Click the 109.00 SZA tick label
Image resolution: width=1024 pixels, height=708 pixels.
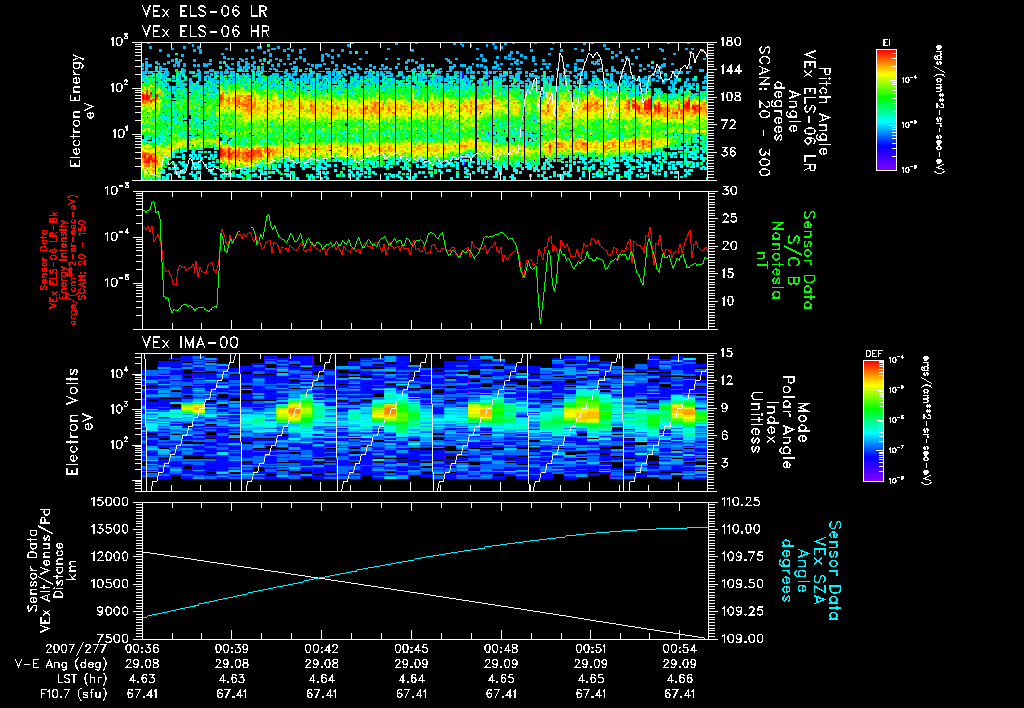(741, 639)
